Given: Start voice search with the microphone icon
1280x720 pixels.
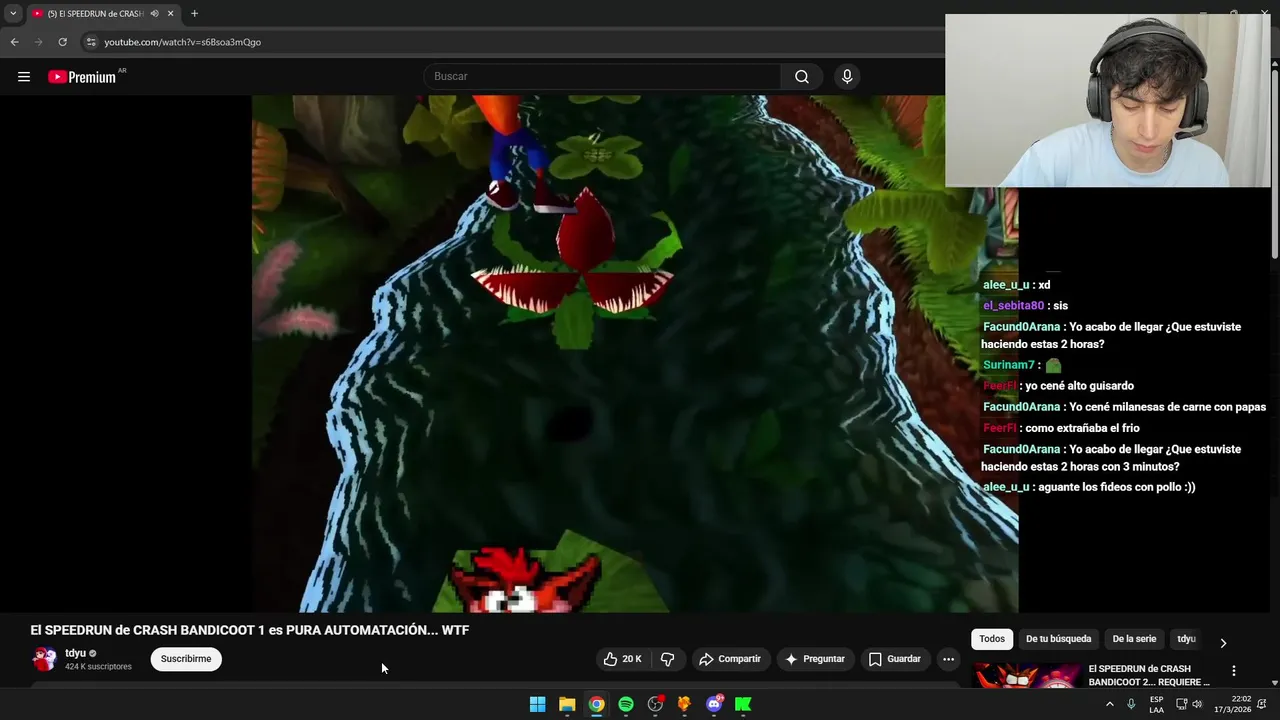Looking at the screenshot, I should [x=847, y=77].
